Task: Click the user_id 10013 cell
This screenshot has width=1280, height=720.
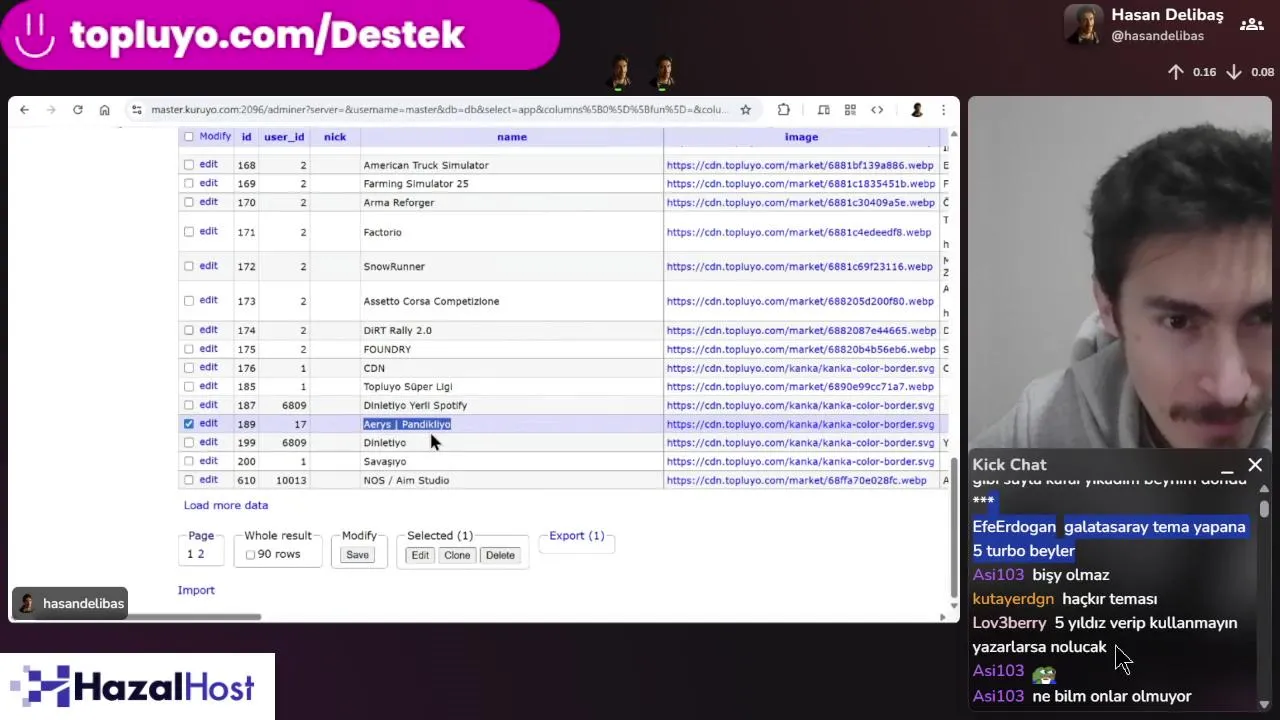Action: click(x=284, y=480)
